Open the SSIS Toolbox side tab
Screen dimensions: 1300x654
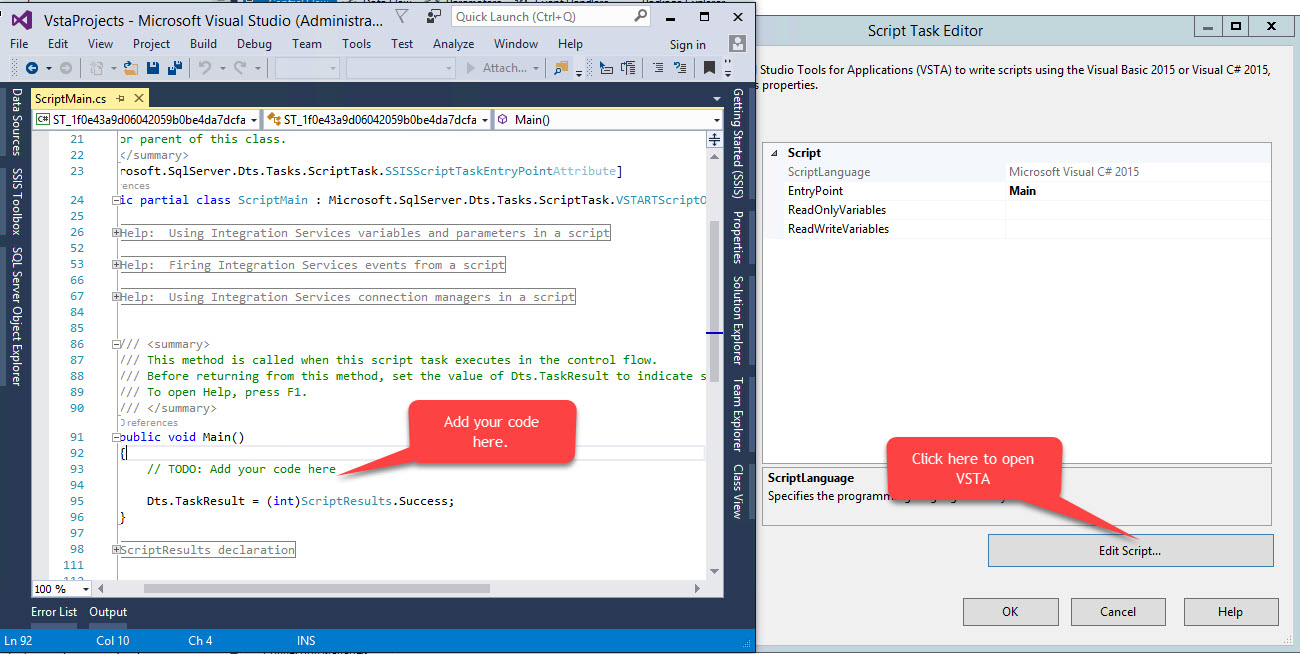pyautogui.click(x=17, y=200)
